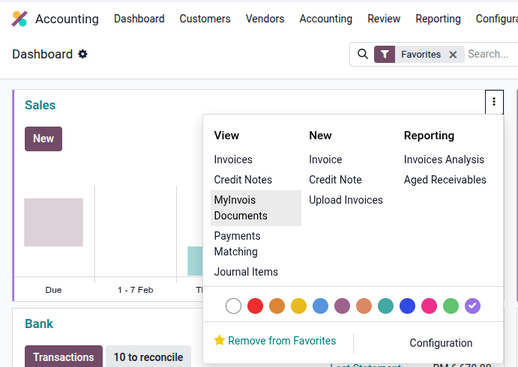This screenshot has height=367, width=518.
Task: Open the Reporting top menu
Action: click(x=438, y=19)
